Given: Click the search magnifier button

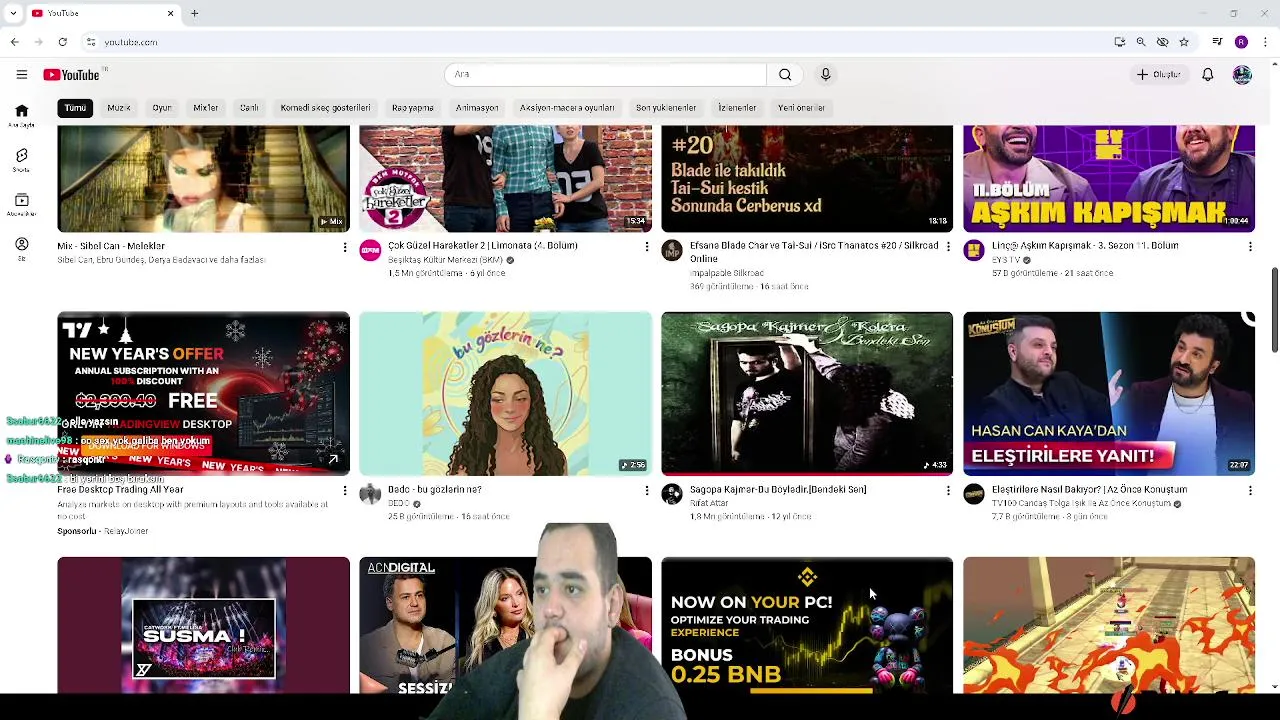Looking at the screenshot, I should [x=785, y=74].
